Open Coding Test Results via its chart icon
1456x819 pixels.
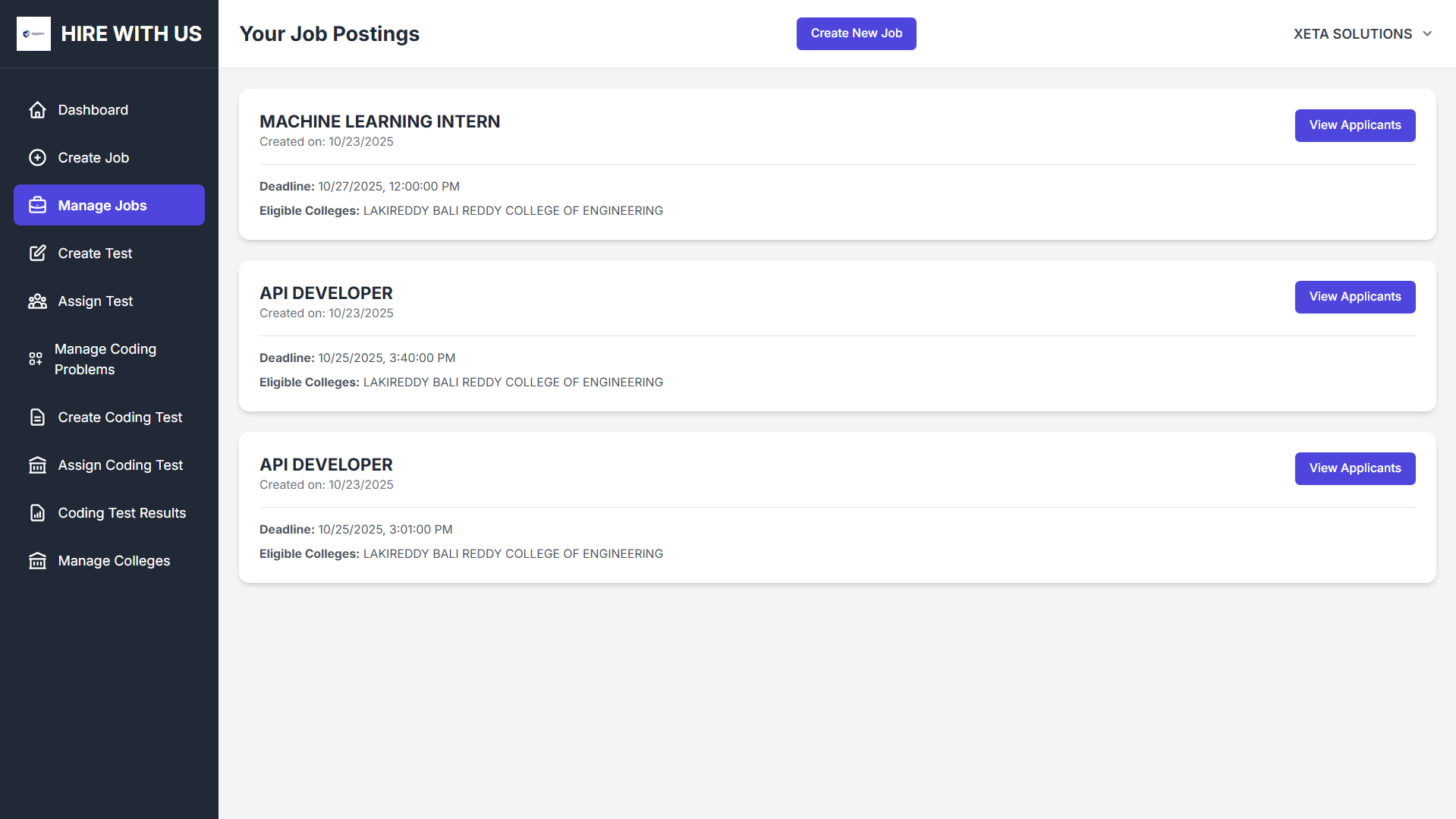[38, 512]
